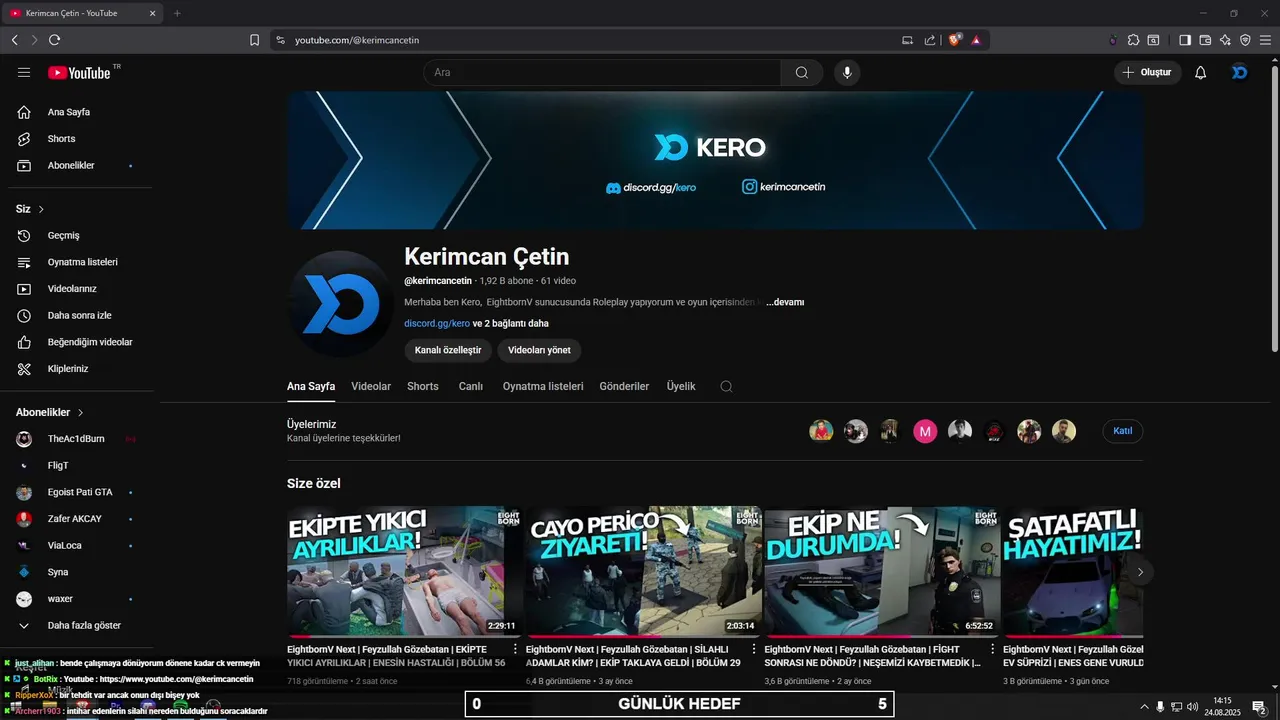The height and width of the screenshot is (720, 1280).
Task: Open a new browser tab
Action: pyautogui.click(x=177, y=13)
